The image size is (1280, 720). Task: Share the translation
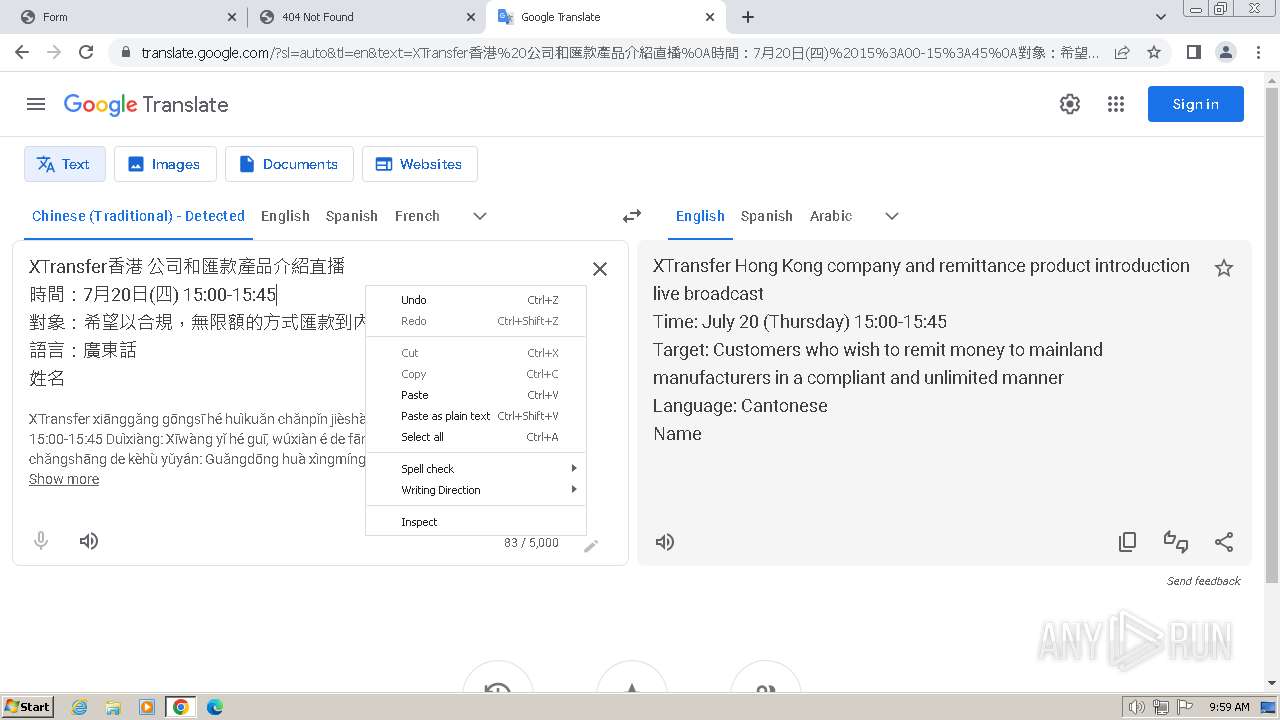(1224, 542)
